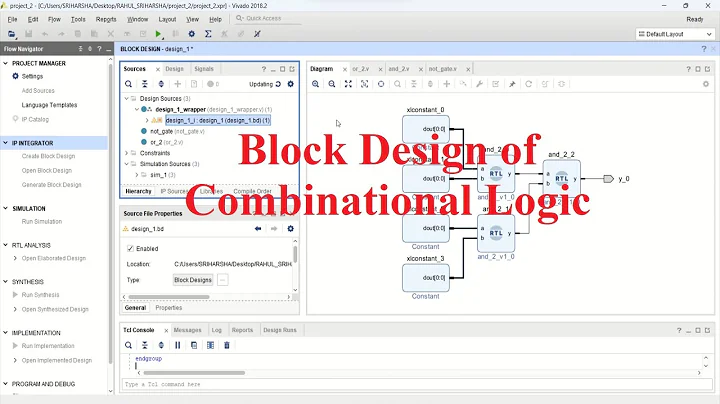Image resolution: width=720 pixels, height=404 pixels.
Task: Click the wrench icon in Diagram toolbar
Action: (x=479, y=84)
